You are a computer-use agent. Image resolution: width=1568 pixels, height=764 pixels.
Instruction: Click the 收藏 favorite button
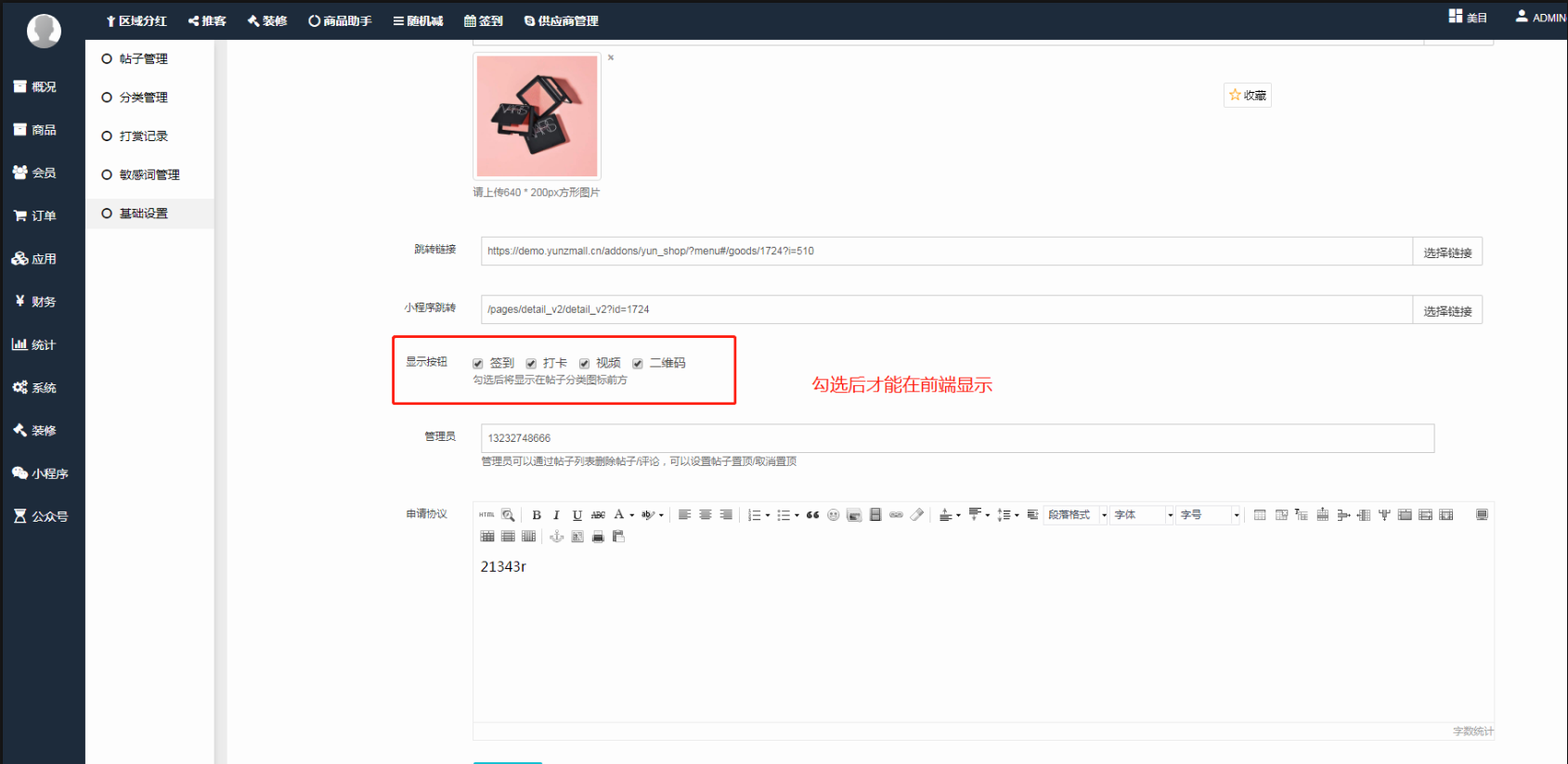click(x=1248, y=96)
